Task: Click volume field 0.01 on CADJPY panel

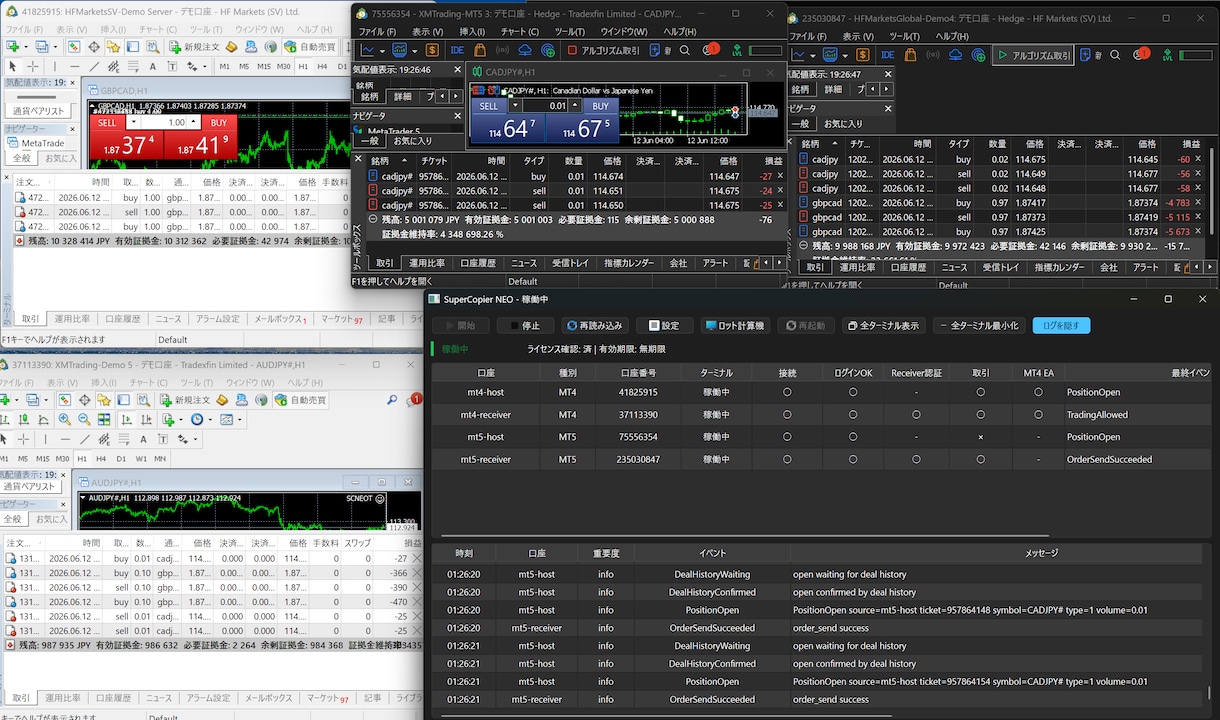Action: 545,105
